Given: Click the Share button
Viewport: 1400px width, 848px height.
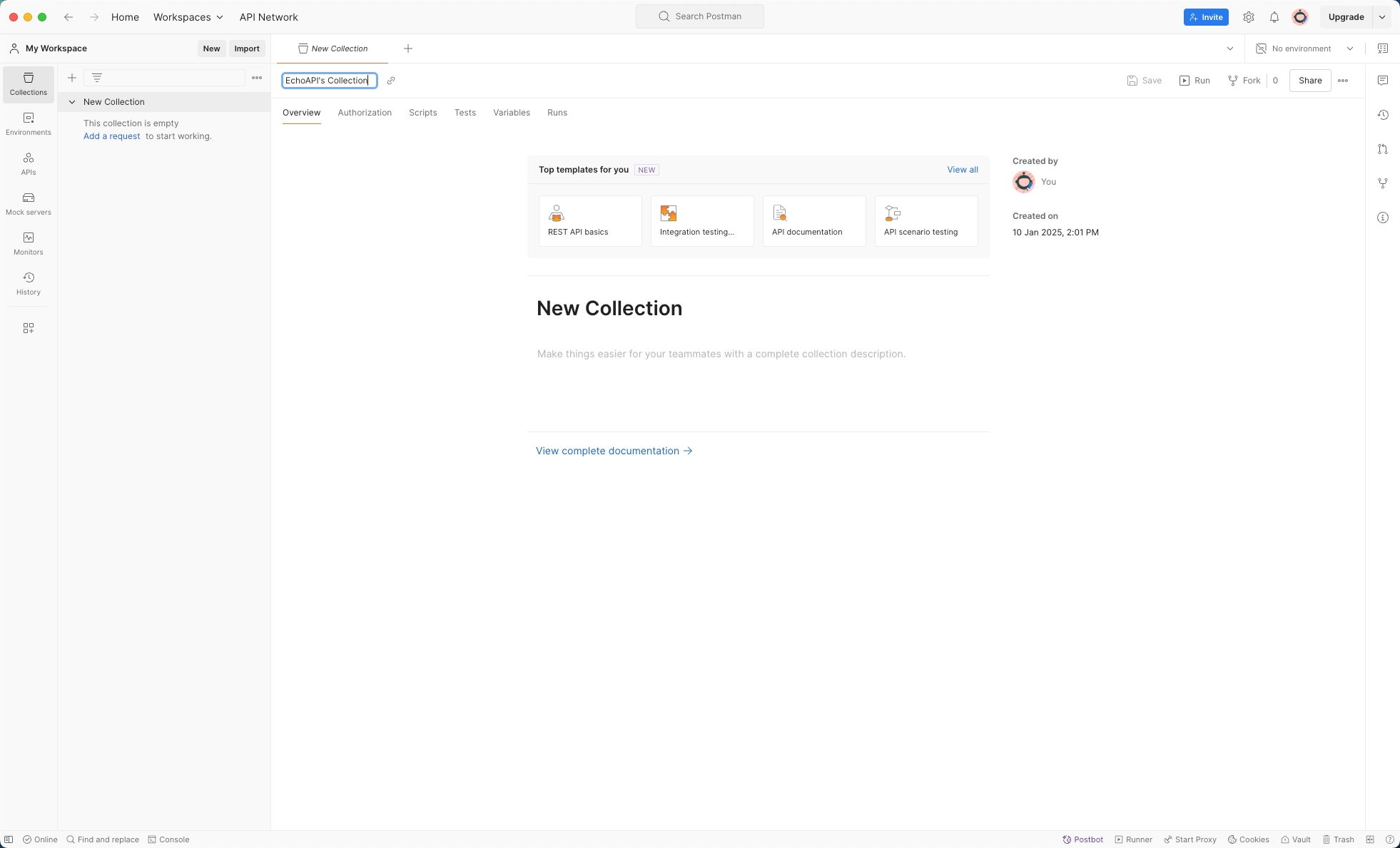Looking at the screenshot, I should click(x=1309, y=81).
